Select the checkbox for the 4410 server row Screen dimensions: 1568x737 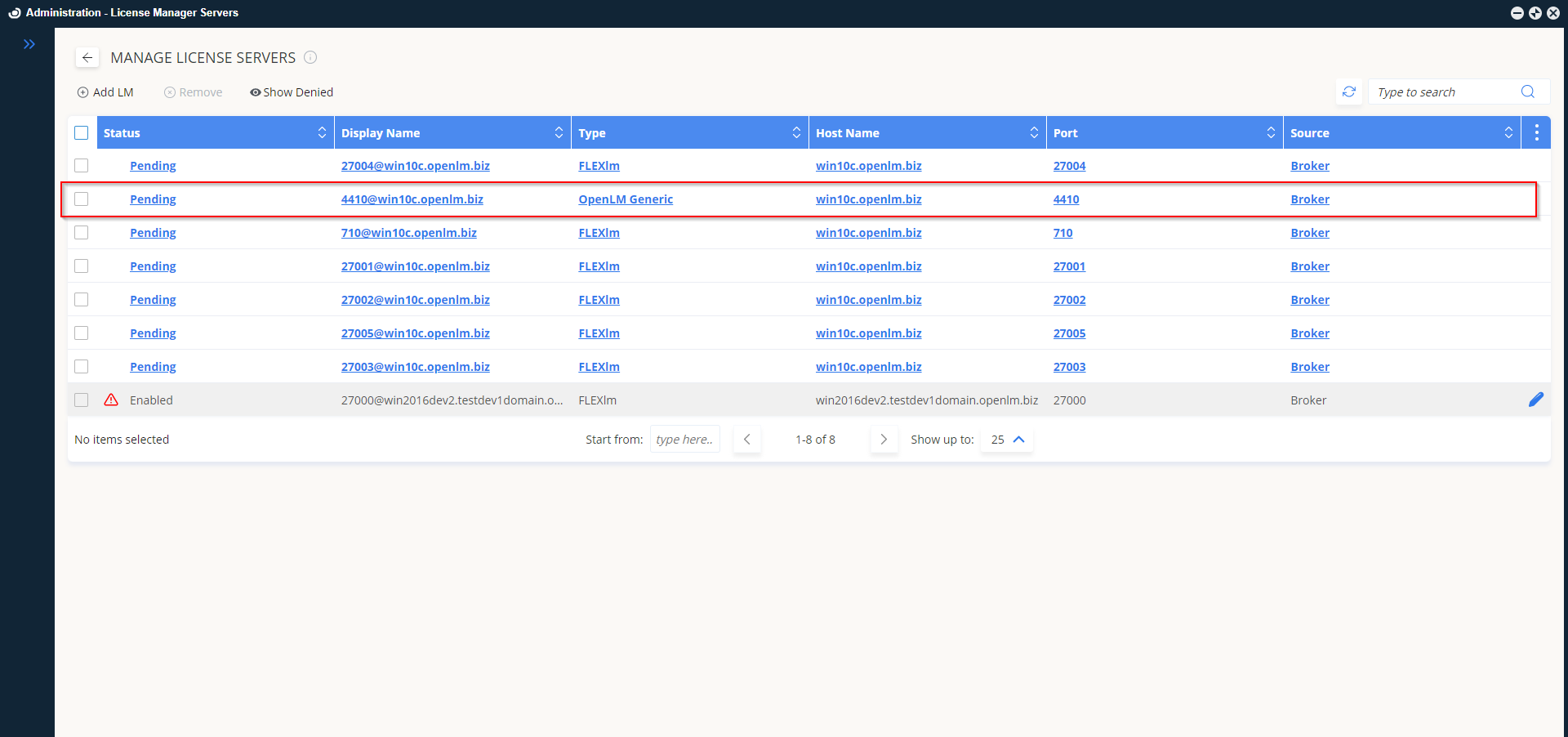pyautogui.click(x=81, y=199)
